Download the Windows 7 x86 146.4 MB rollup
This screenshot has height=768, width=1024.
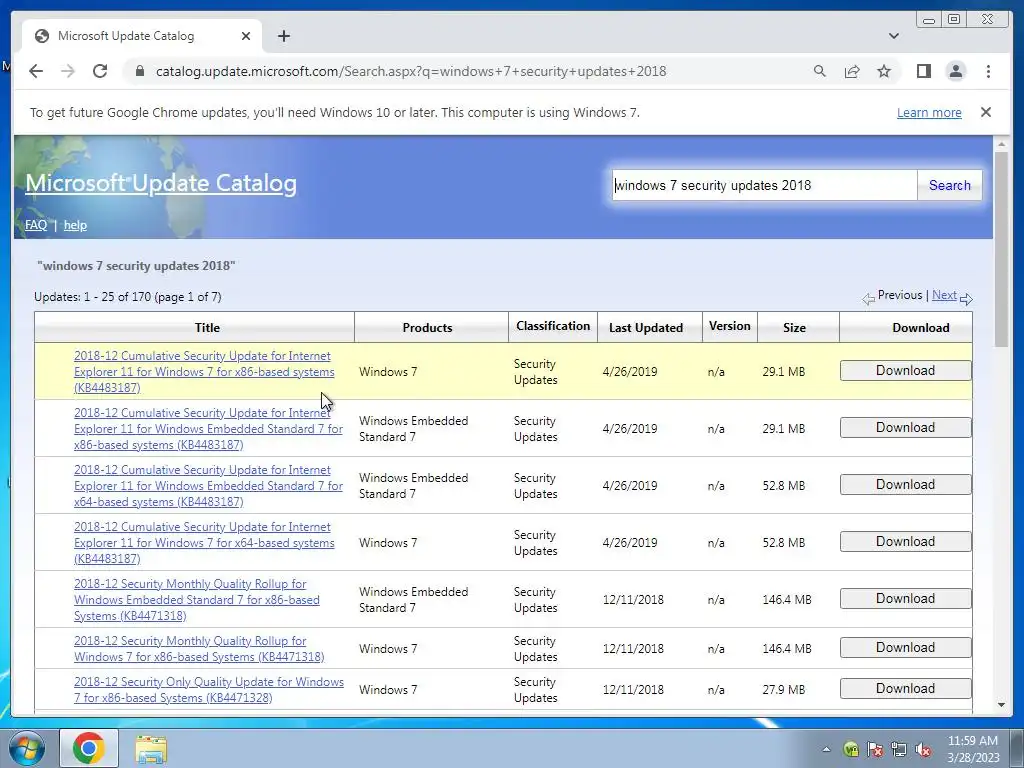point(905,647)
